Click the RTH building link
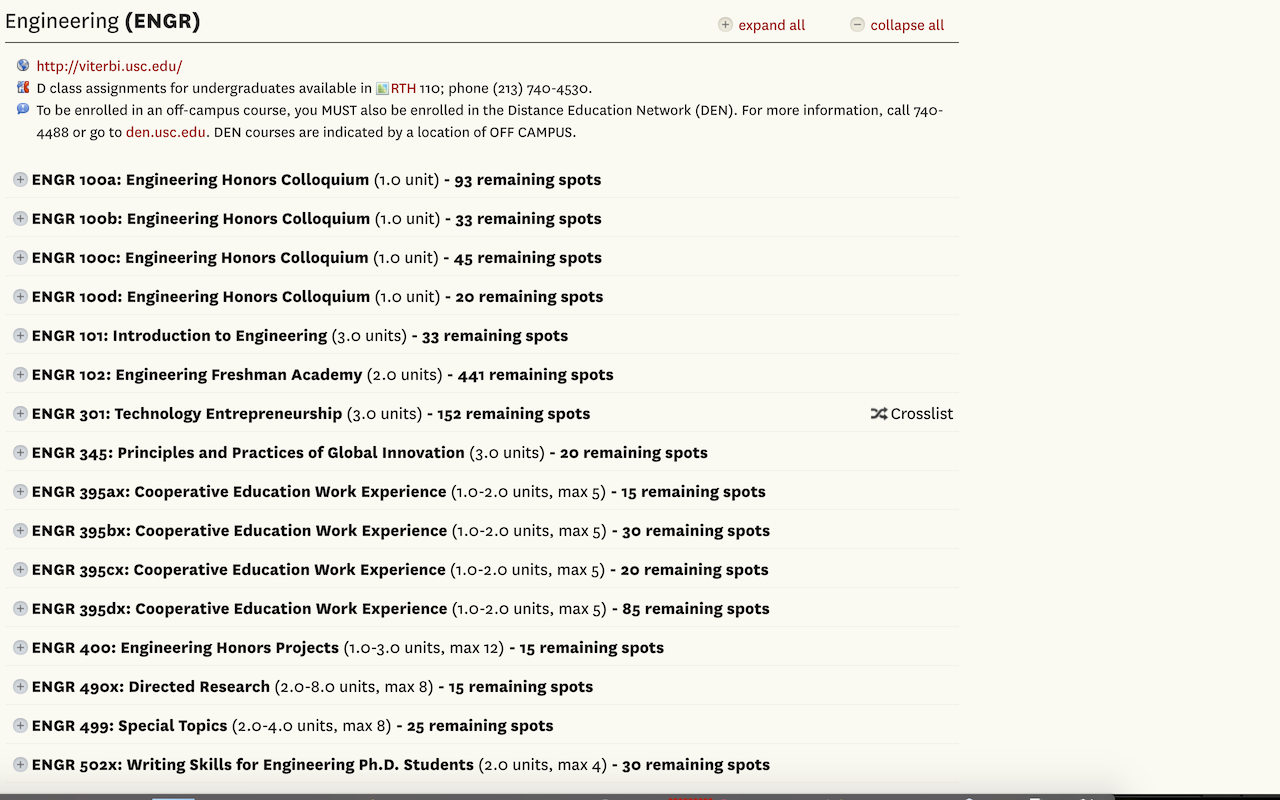The width and height of the screenshot is (1280, 800). point(403,89)
